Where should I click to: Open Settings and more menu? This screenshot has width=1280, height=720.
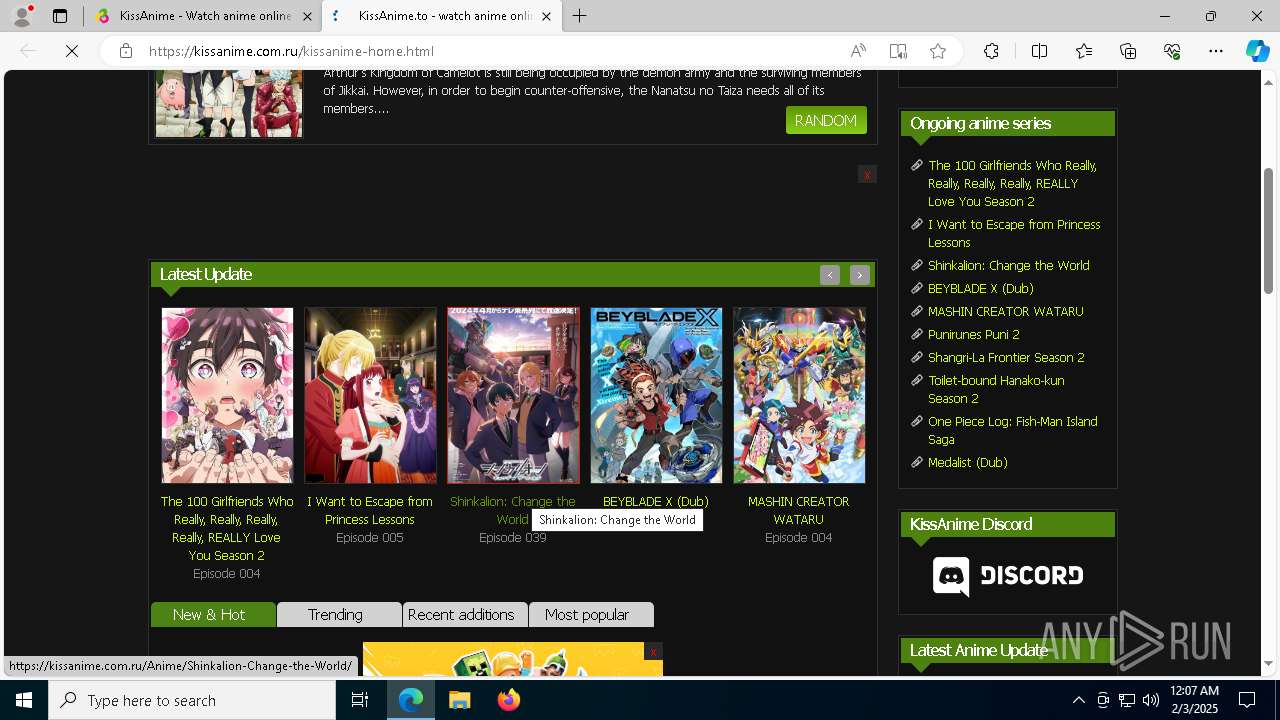(1216, 51)
